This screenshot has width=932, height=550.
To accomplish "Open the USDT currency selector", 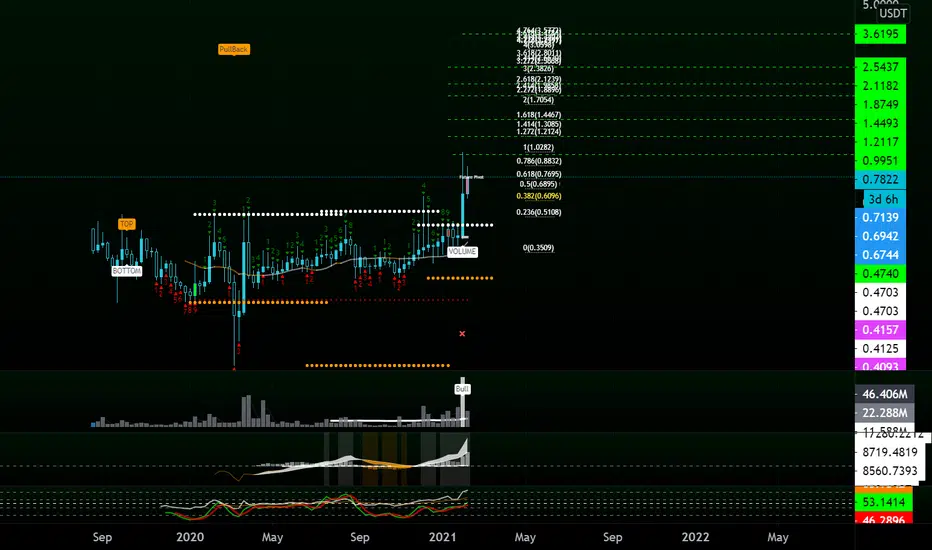I will click(893, 13).
